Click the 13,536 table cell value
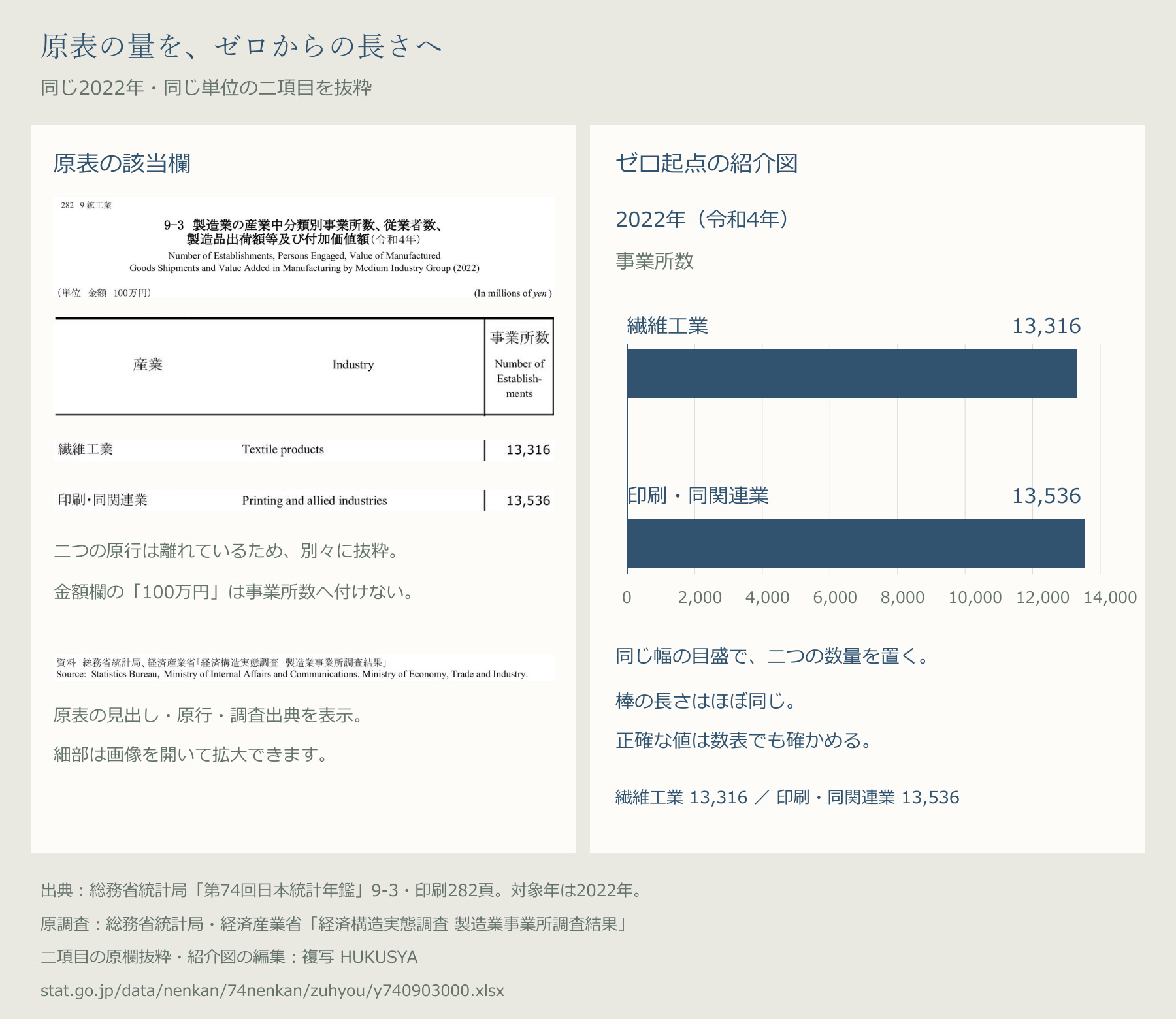The height and width of the screenshot is (1019, 1176). 528,500
